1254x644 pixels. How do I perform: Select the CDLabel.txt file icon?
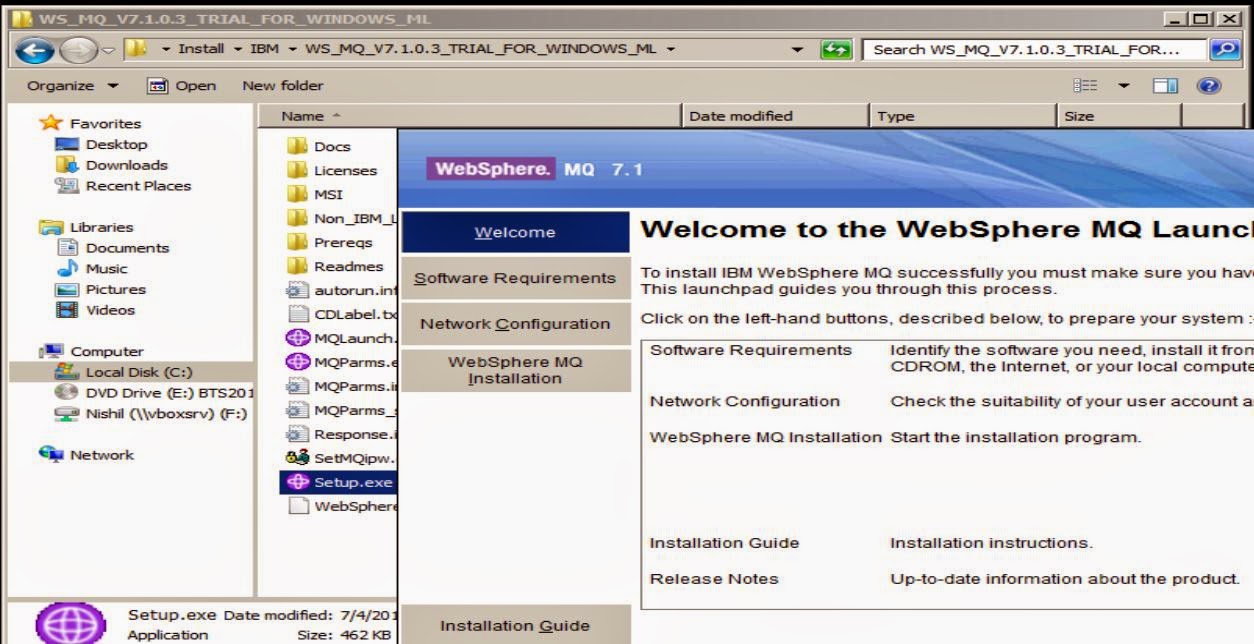pyautogui.click(x=297, y=314)
